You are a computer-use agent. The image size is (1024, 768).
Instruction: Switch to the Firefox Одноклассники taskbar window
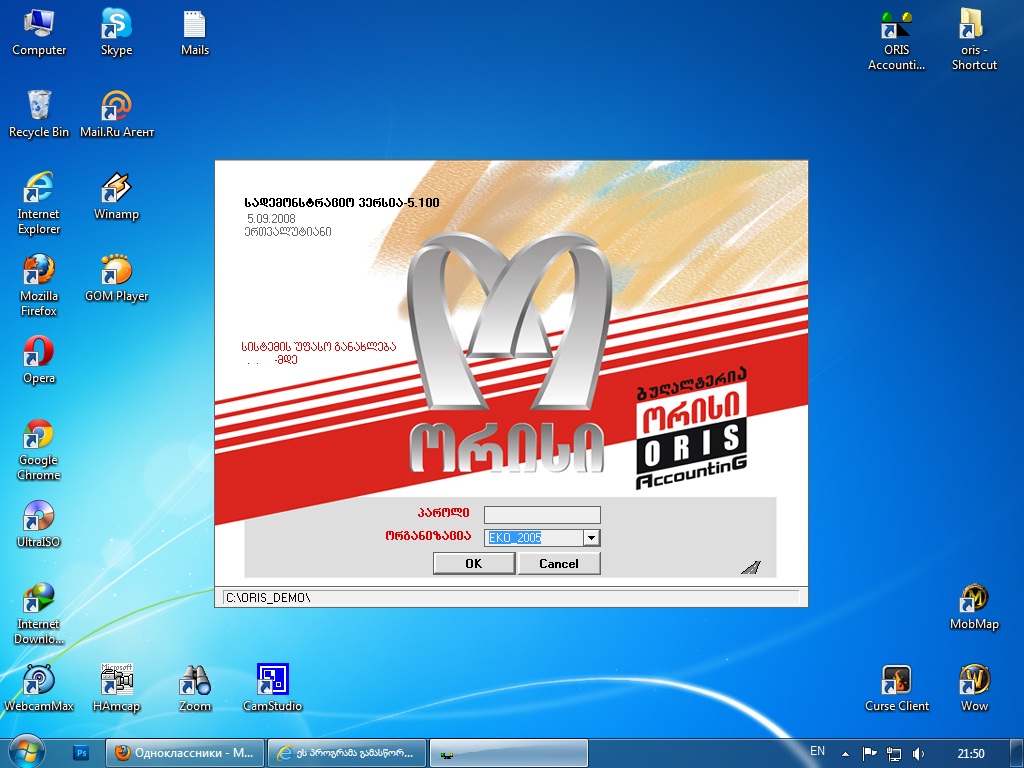click(186, 753)
